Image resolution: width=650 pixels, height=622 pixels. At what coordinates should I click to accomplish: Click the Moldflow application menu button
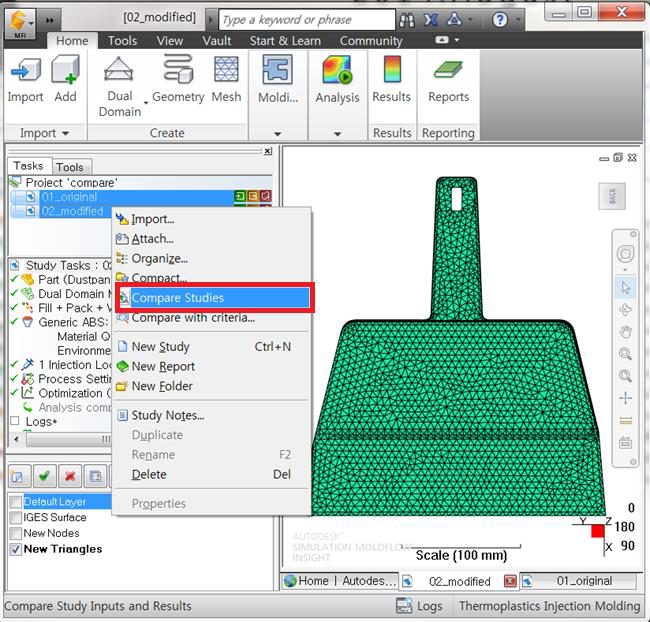point(19,23)
